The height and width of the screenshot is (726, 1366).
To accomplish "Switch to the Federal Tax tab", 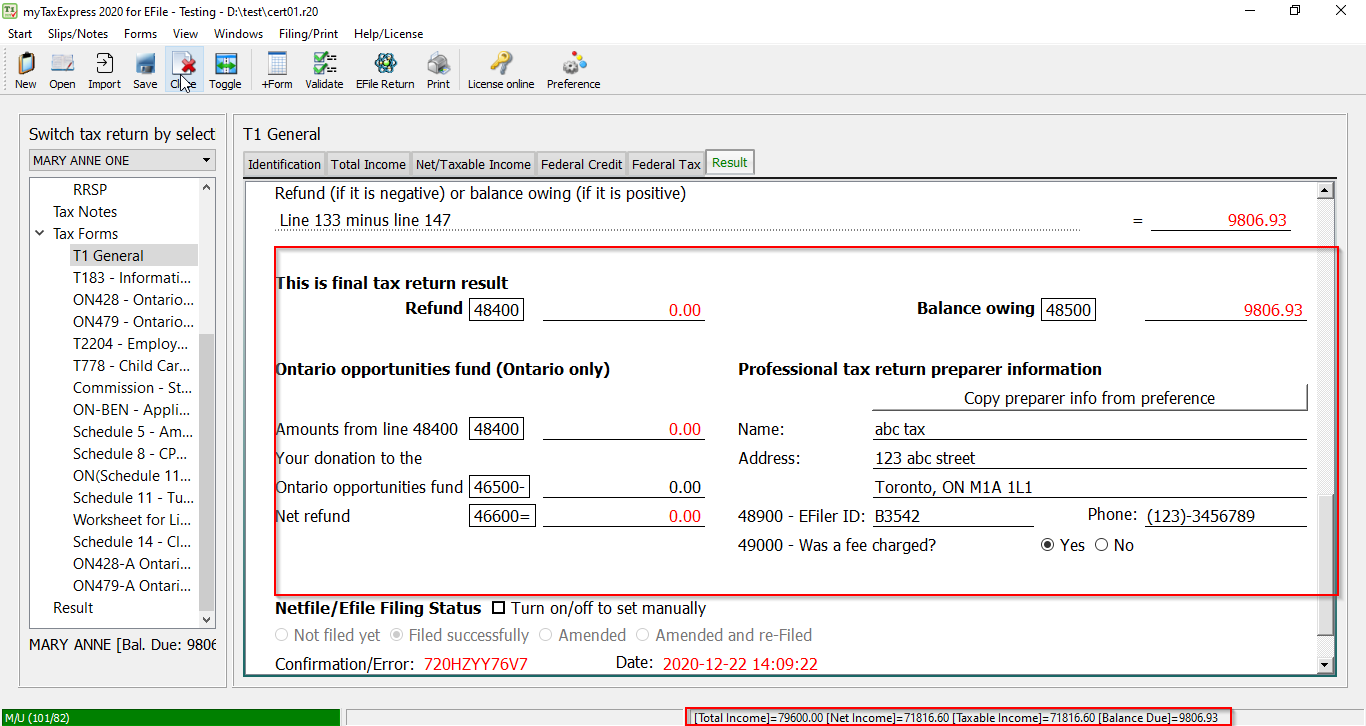I will [x=666, y=164].
